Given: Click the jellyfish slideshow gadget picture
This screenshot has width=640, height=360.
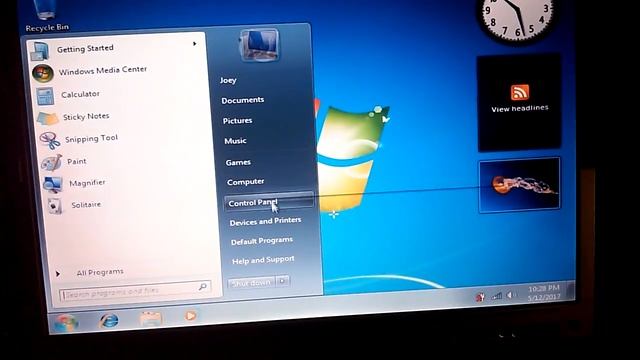Looking at the screenshot, I should tap(519, 186).
